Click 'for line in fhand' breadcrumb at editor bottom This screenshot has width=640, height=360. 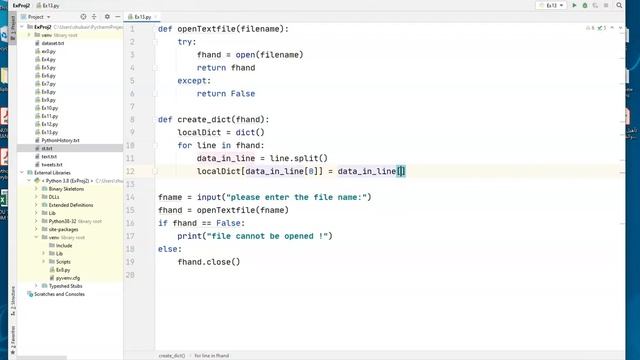tap(211, 356)
